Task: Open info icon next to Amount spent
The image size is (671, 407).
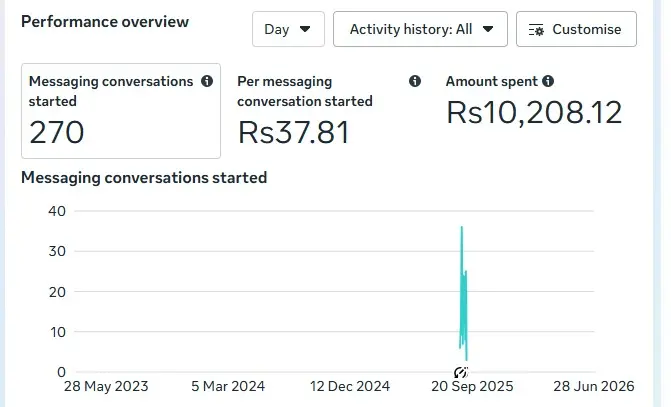Action: pos(548,81)
